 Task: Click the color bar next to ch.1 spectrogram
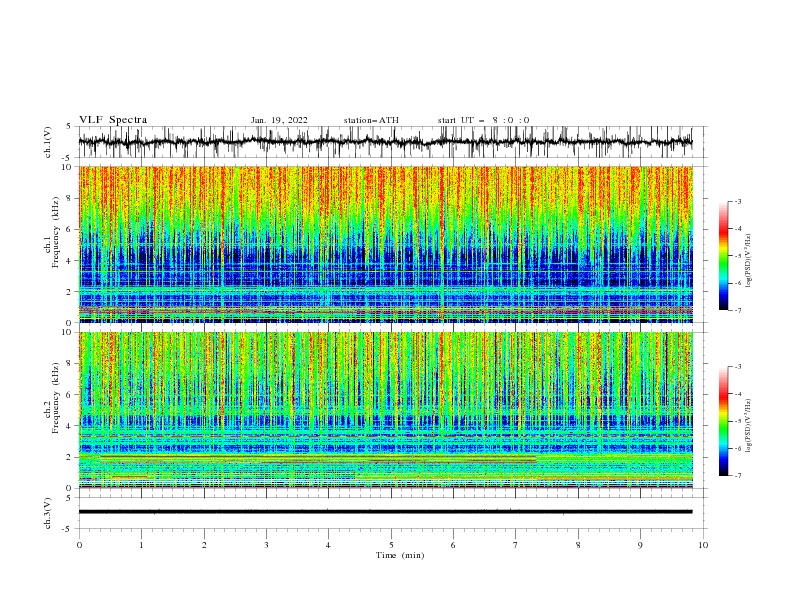pos(723,256)
